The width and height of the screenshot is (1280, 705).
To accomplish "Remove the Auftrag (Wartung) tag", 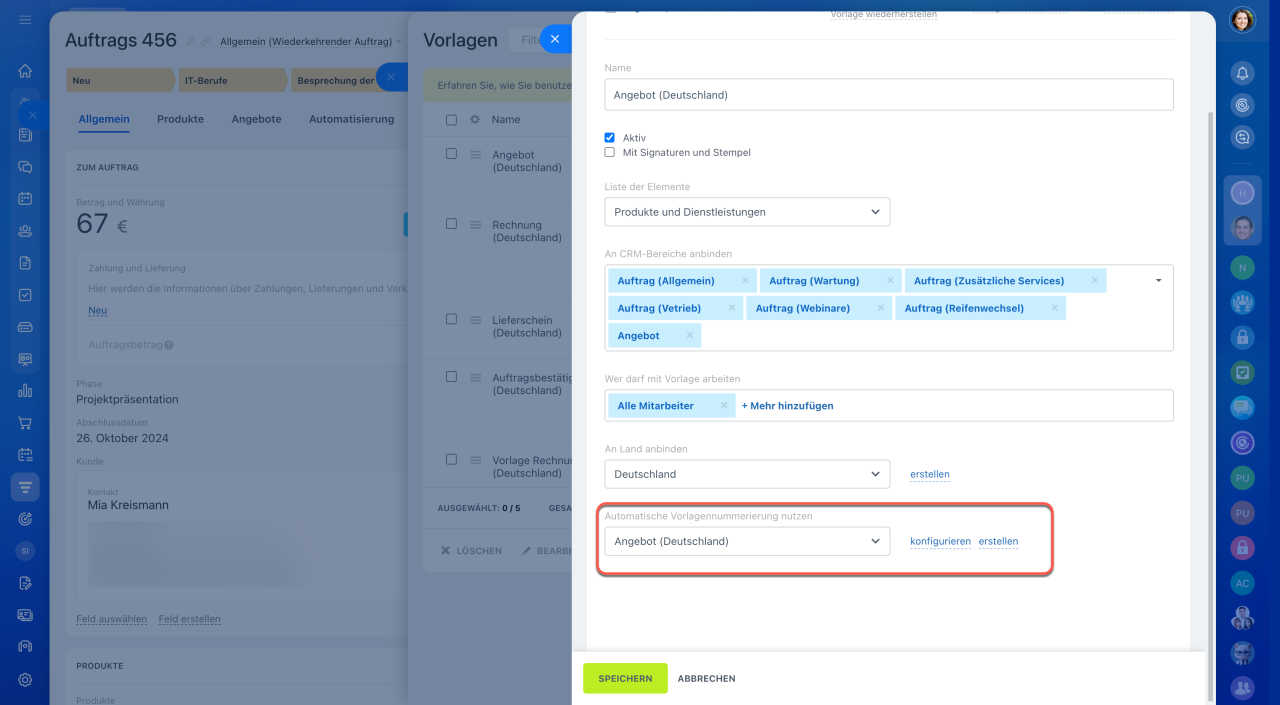I will click(889, 281).
